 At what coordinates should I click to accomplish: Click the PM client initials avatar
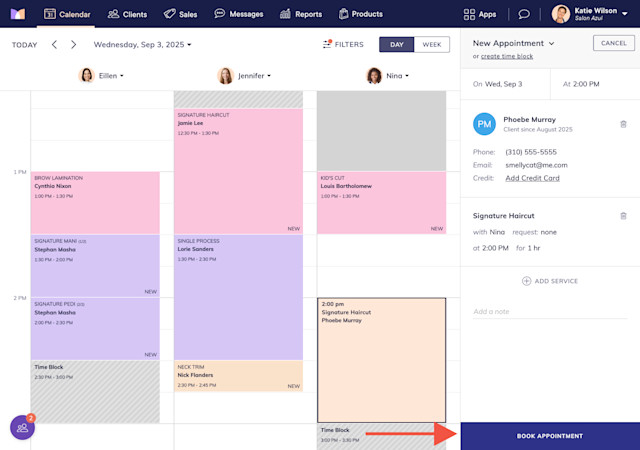coord(484,124)
